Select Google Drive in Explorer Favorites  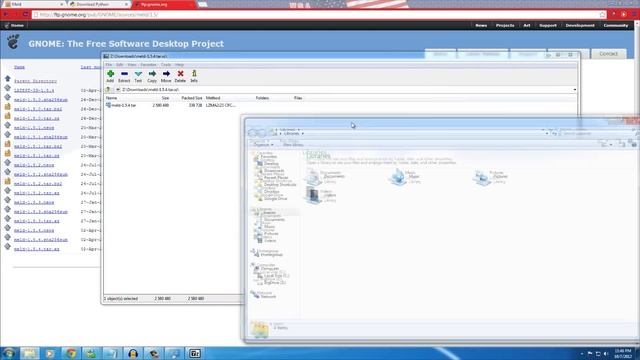(273, 198)
